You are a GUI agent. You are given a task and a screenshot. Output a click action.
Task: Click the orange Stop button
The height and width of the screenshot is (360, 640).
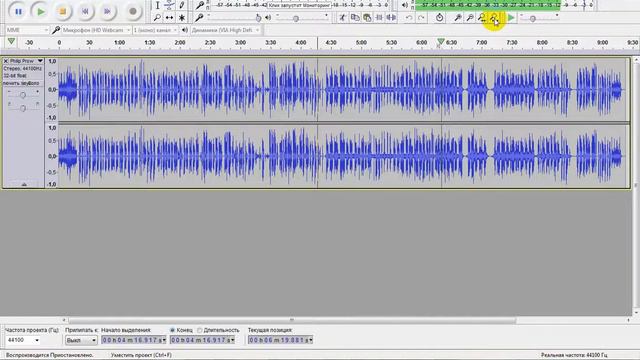tap(62, 11)
